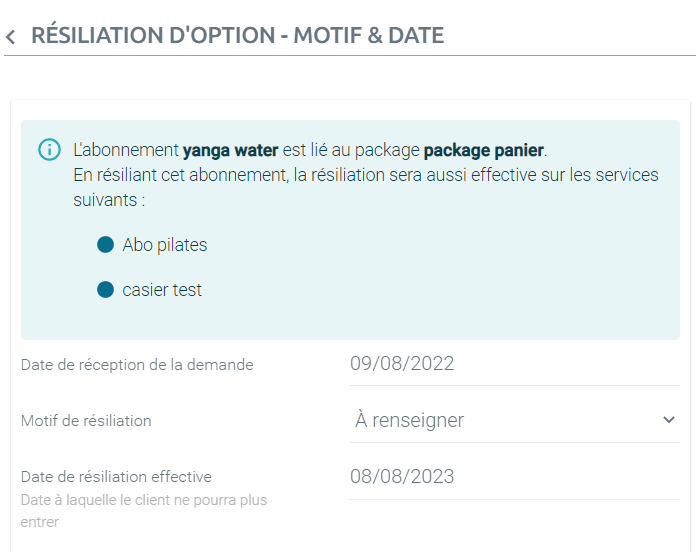The height and width of the screenshot is (552, 700).
Task: Click the info icon in the notice
Action: point(49,149)
